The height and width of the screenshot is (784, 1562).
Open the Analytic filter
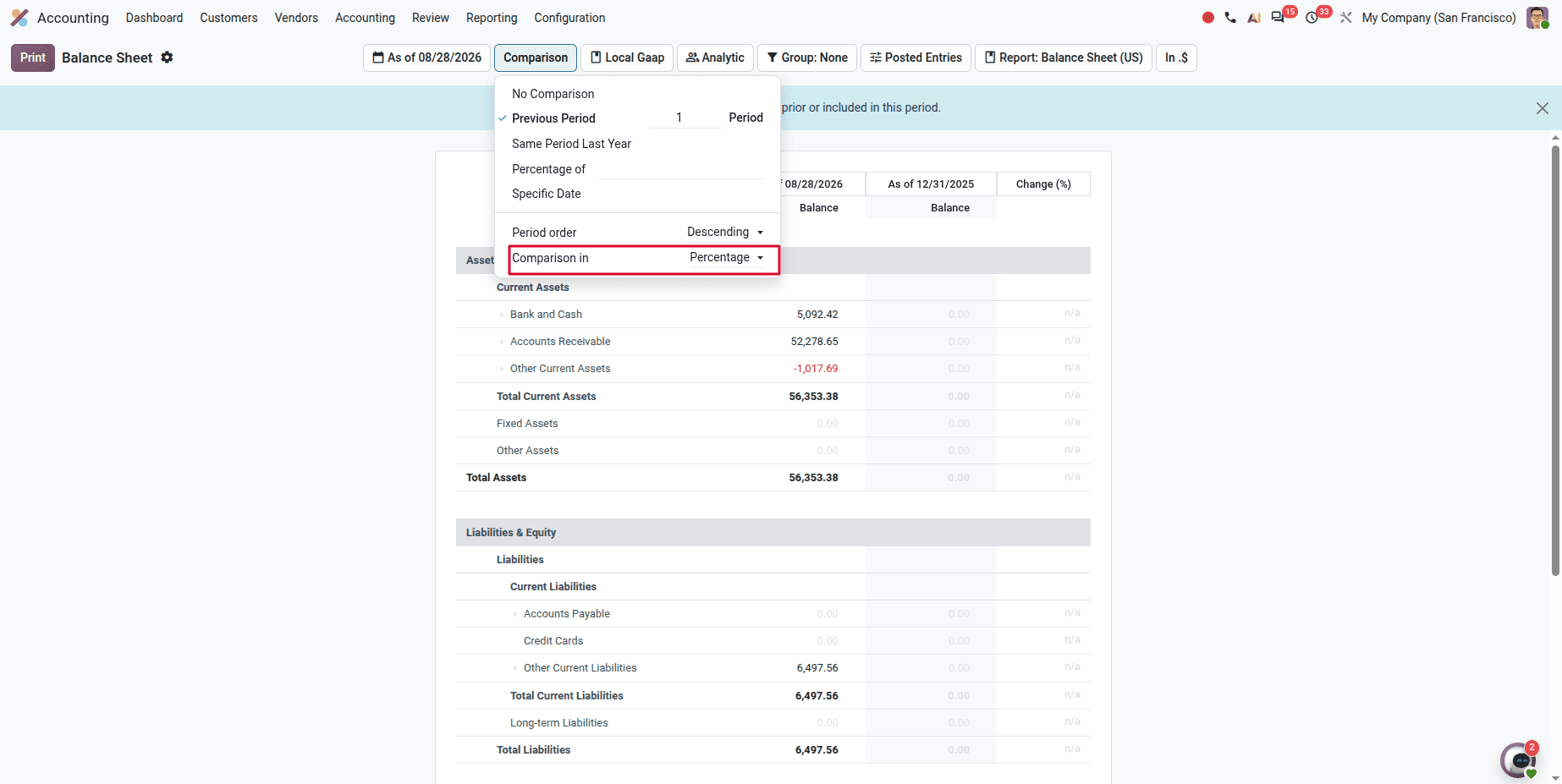715,58
